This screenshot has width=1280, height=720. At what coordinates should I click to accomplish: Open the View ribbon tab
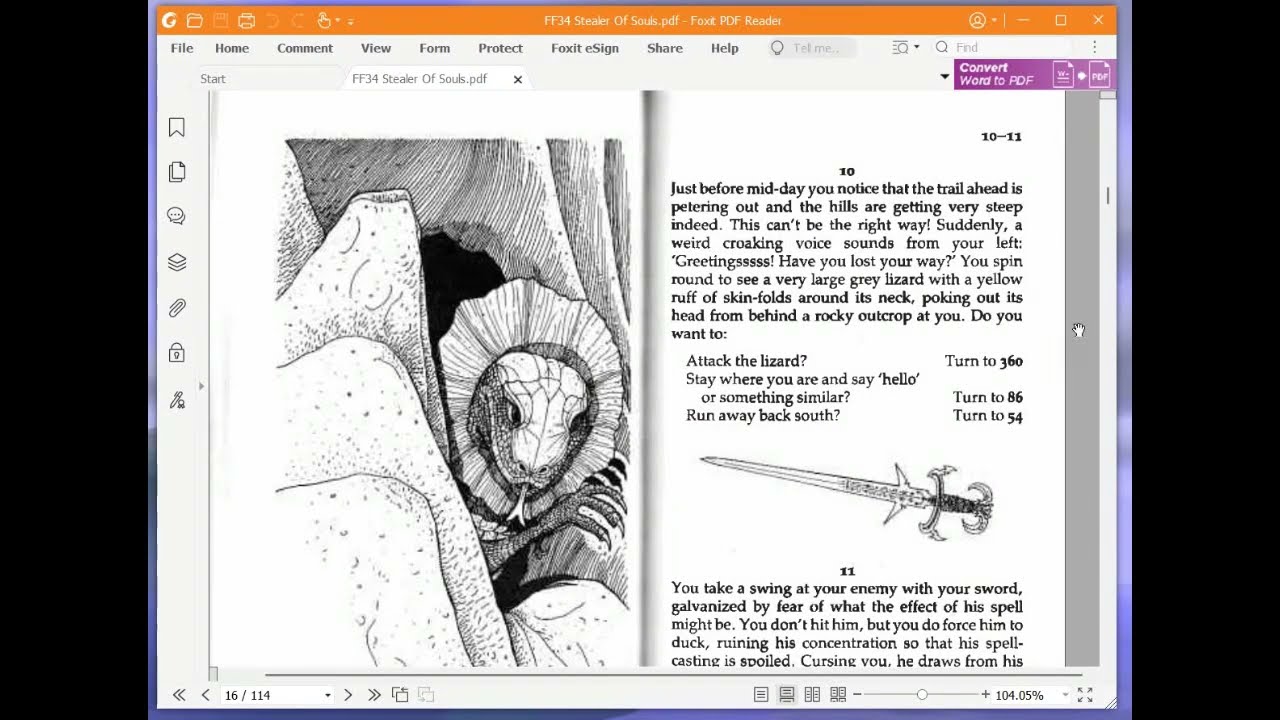tap(376, 48)
